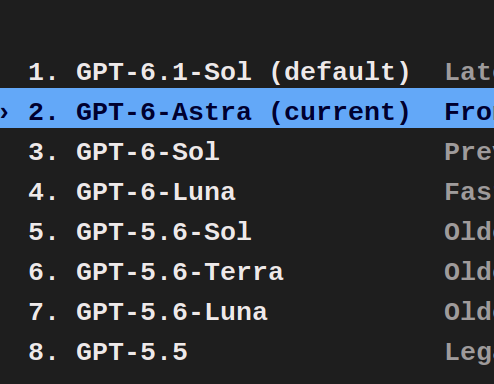494x384 pixels.
Task: Click the "Leg" description beside GPT-5.5
Action: click(469, 353)
